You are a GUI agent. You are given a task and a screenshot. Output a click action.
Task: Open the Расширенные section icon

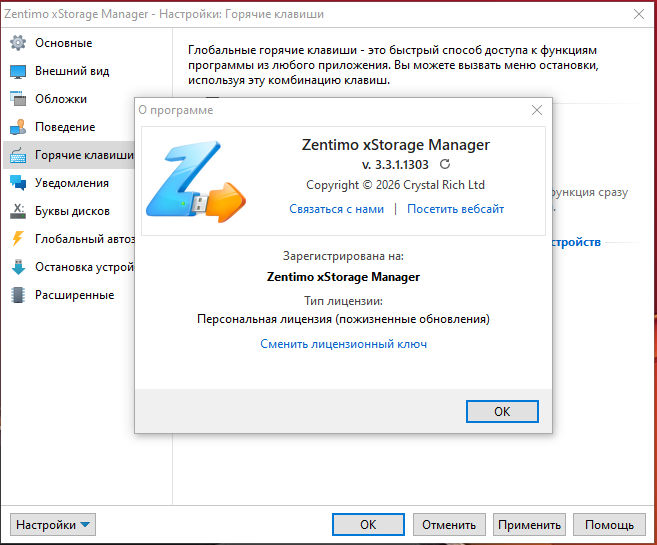point(18,295)
